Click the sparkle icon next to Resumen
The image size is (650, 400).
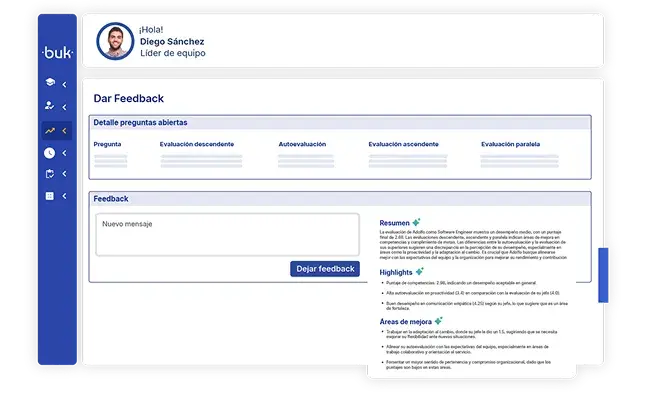click(x=416, y=222)
